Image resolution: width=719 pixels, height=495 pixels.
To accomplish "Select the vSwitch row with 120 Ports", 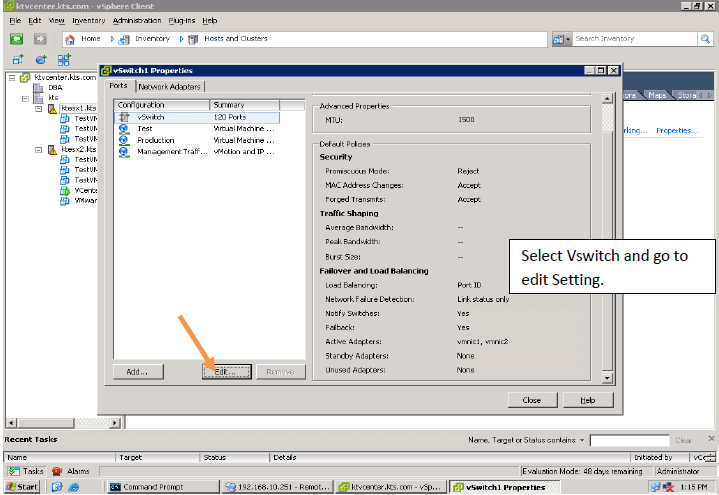I will pos(197,117).
